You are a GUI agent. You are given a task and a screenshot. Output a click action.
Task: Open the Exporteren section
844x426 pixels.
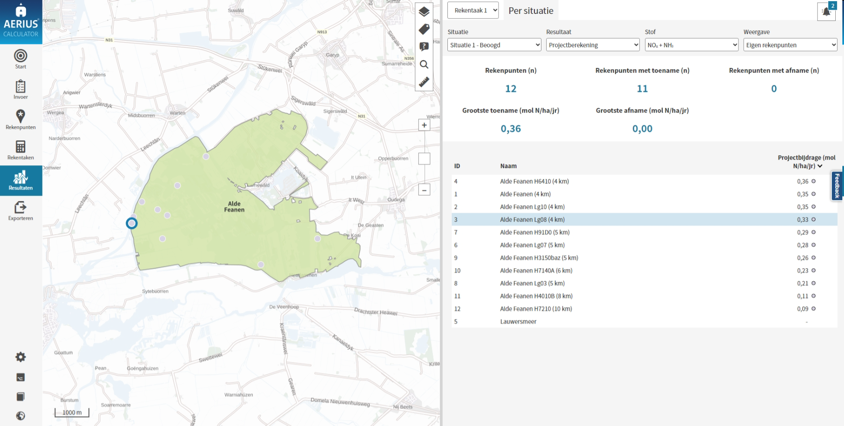click(20, 211)
